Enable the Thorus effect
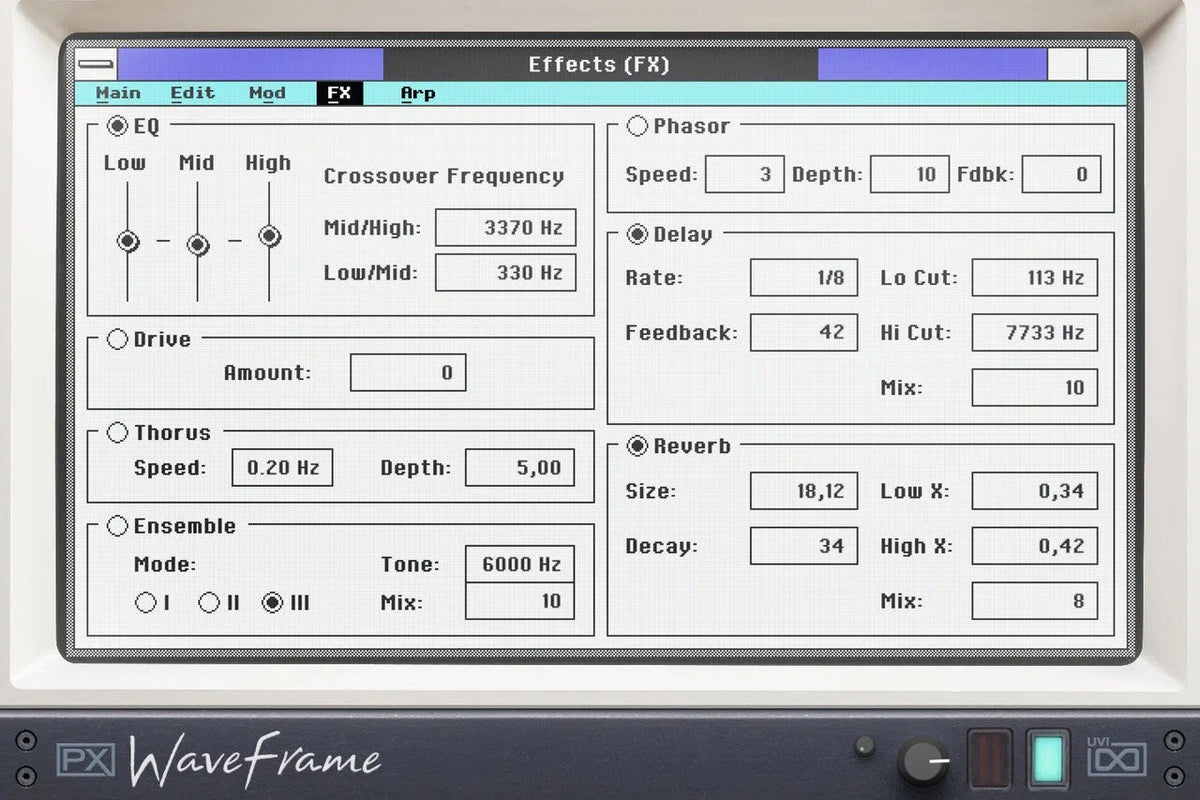 point(117,433)
